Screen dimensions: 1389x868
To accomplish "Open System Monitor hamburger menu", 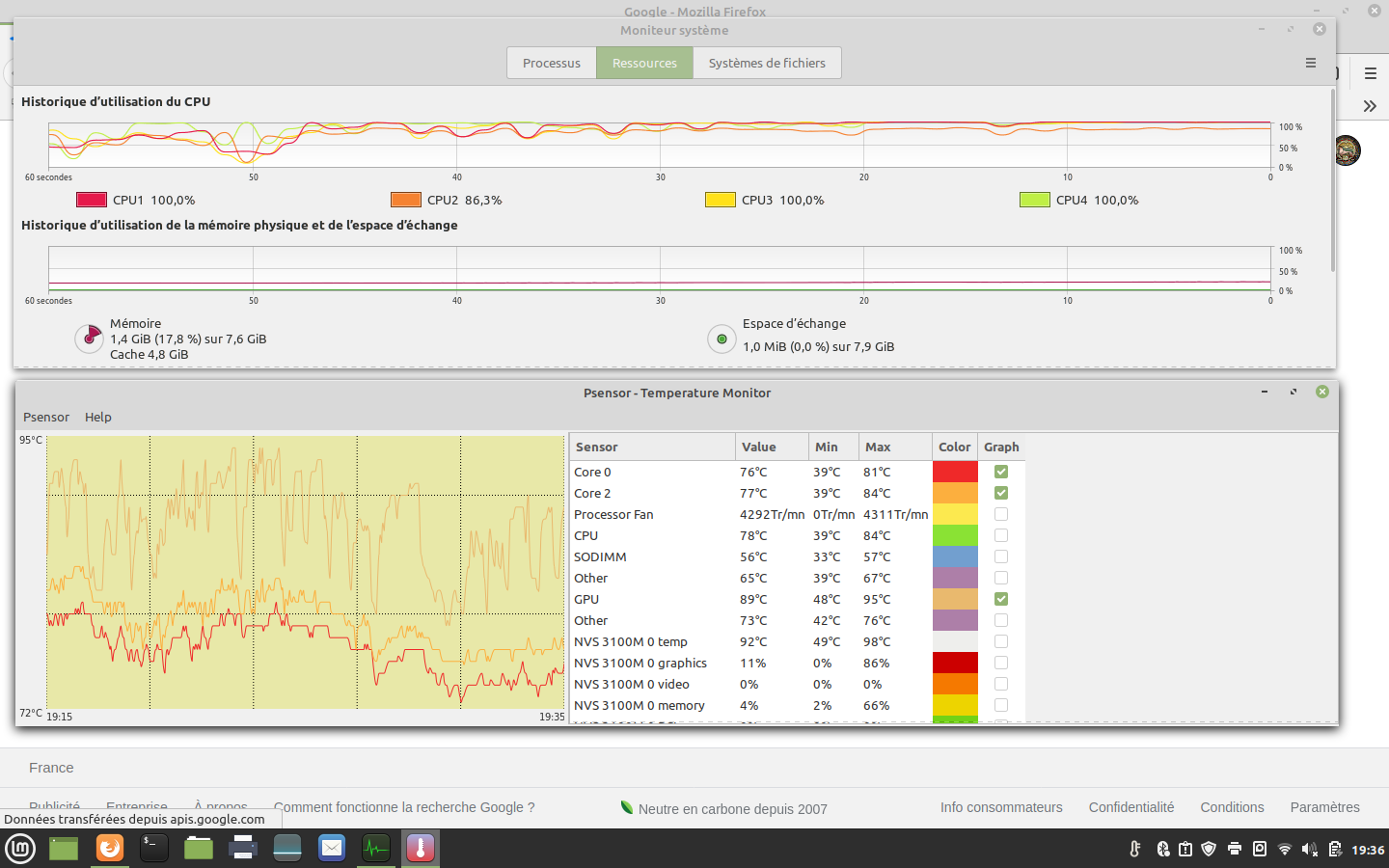I will coord(1310,63).
